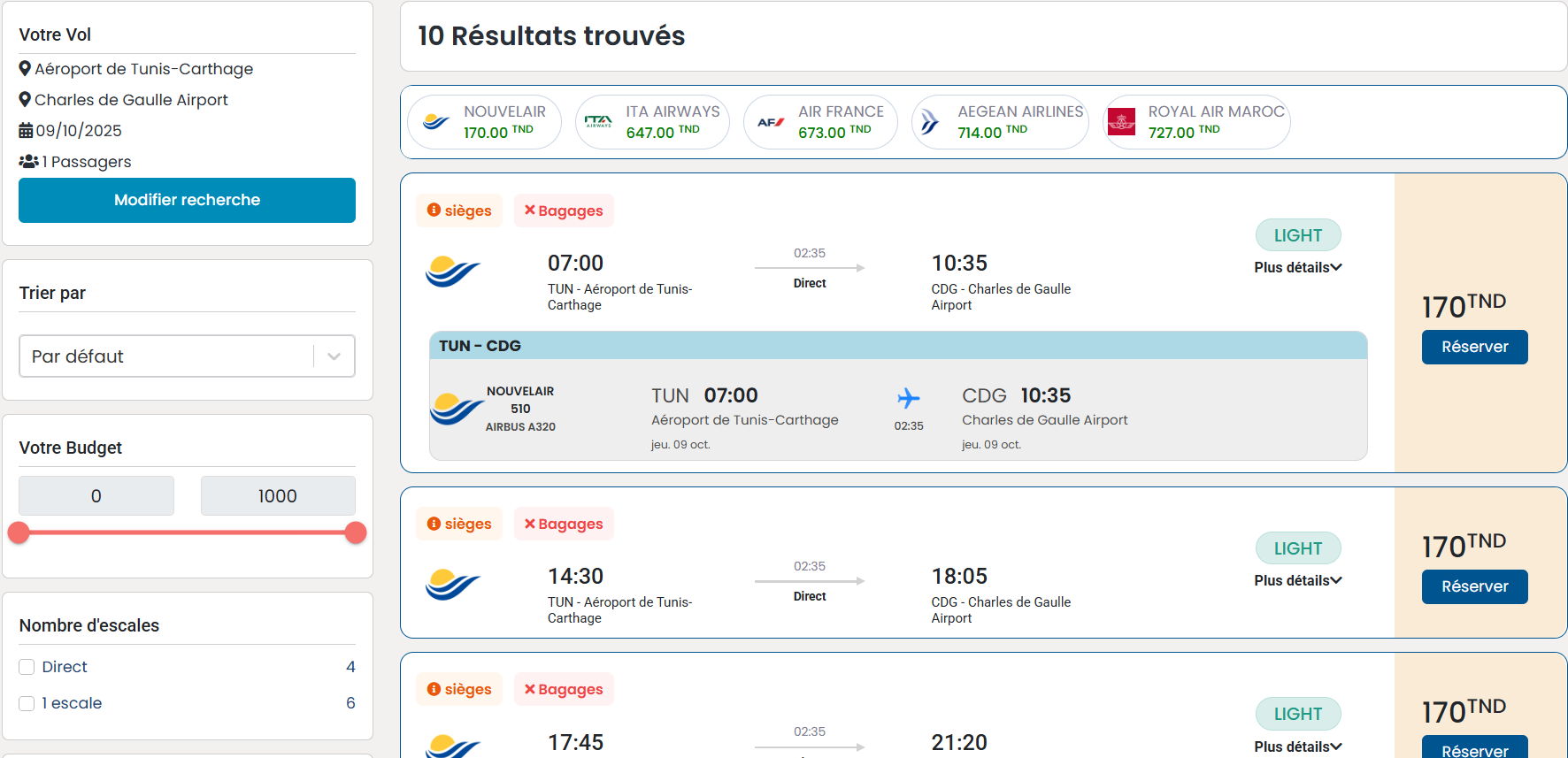Click Réserver for the 07:00 flight
Image resolution: width=1568 pixels, height=758 pixels.
1474,347
